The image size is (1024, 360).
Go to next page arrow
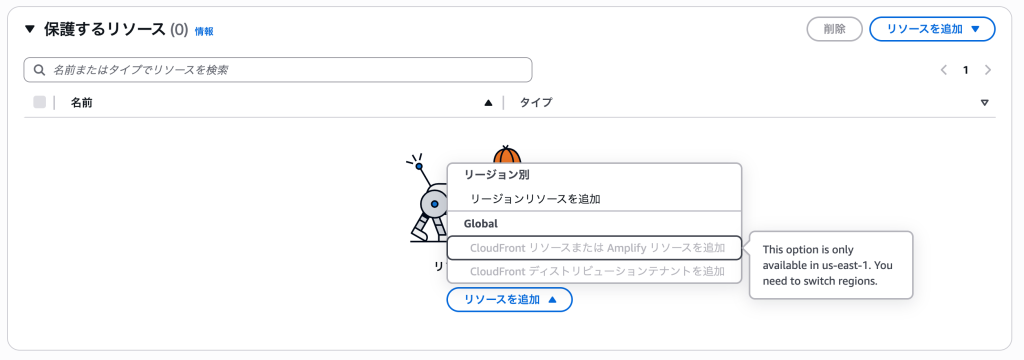click(987, 70)
